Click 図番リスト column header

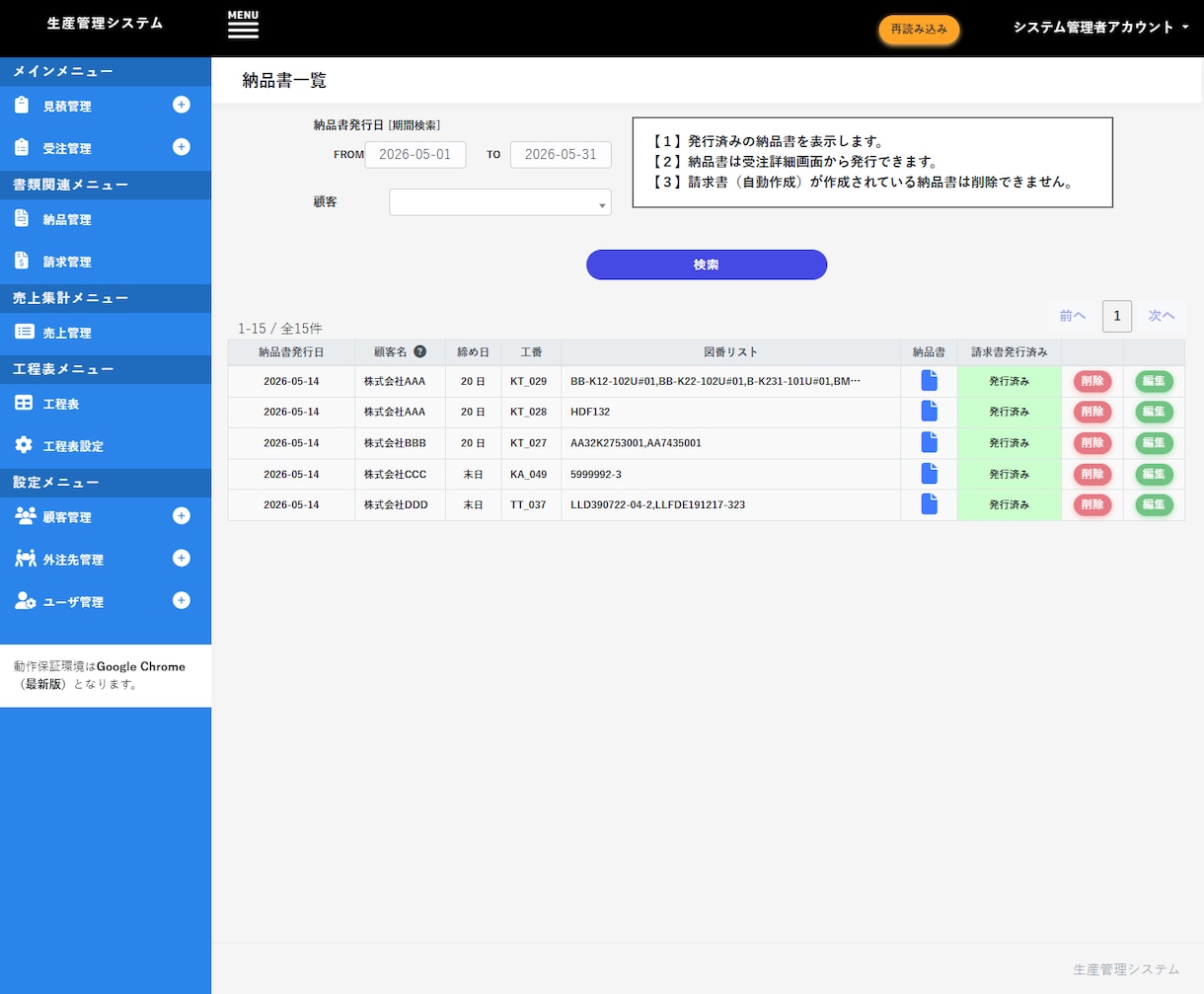click(x=730, y=352)
